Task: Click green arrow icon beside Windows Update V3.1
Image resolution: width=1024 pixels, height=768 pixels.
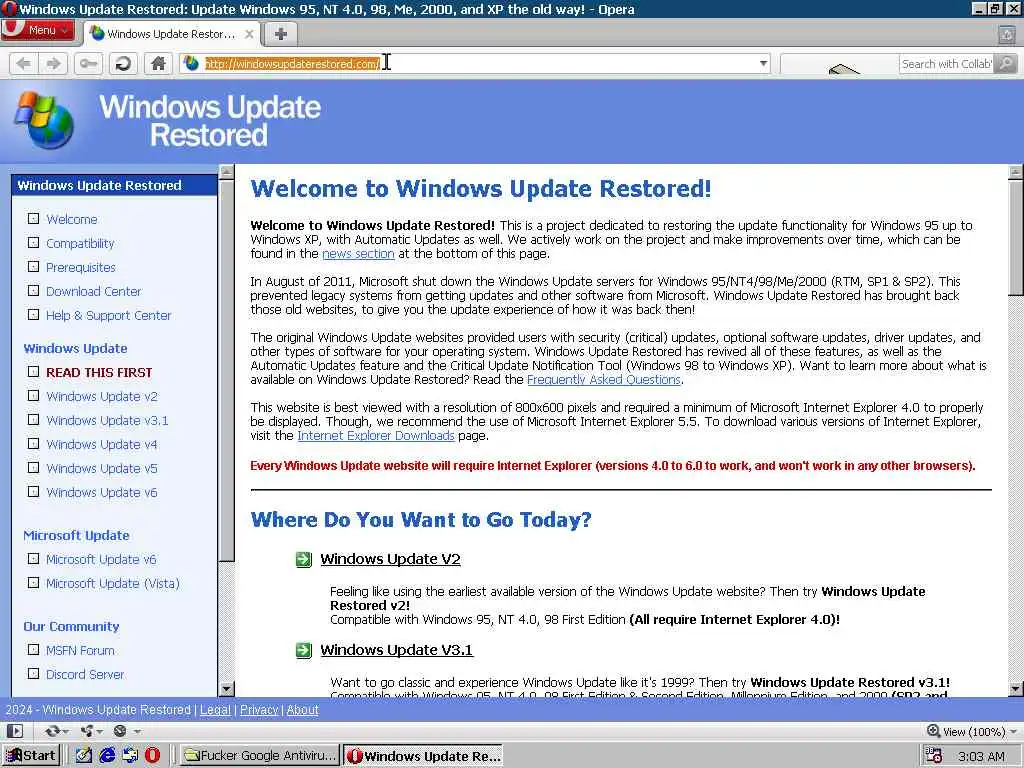Action: (304, 650)
